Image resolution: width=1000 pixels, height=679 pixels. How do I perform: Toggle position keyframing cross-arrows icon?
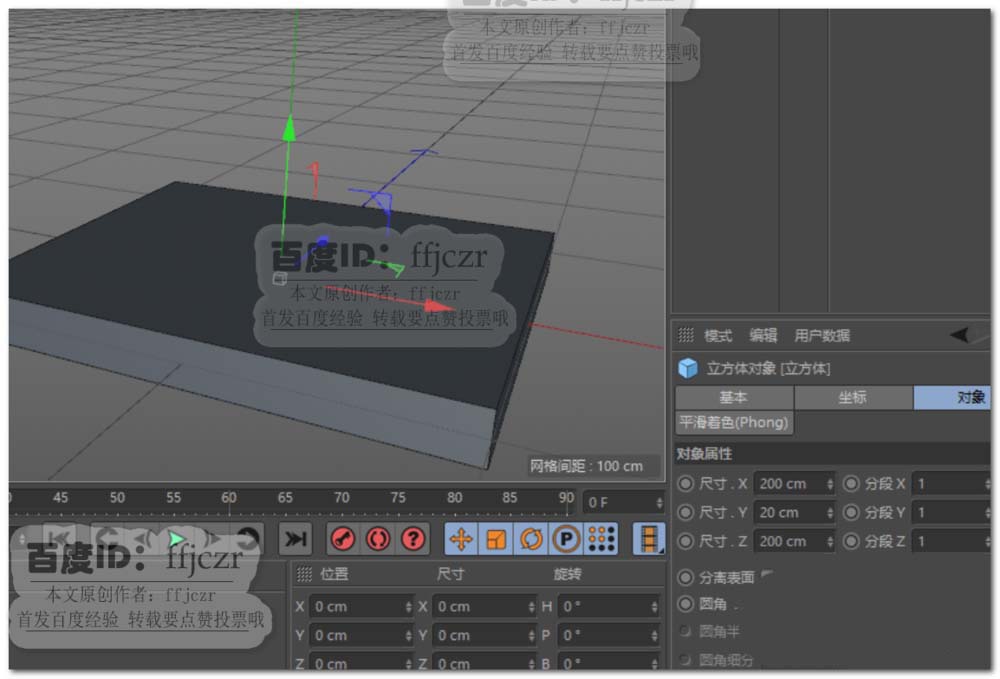[x=461, y=539]
